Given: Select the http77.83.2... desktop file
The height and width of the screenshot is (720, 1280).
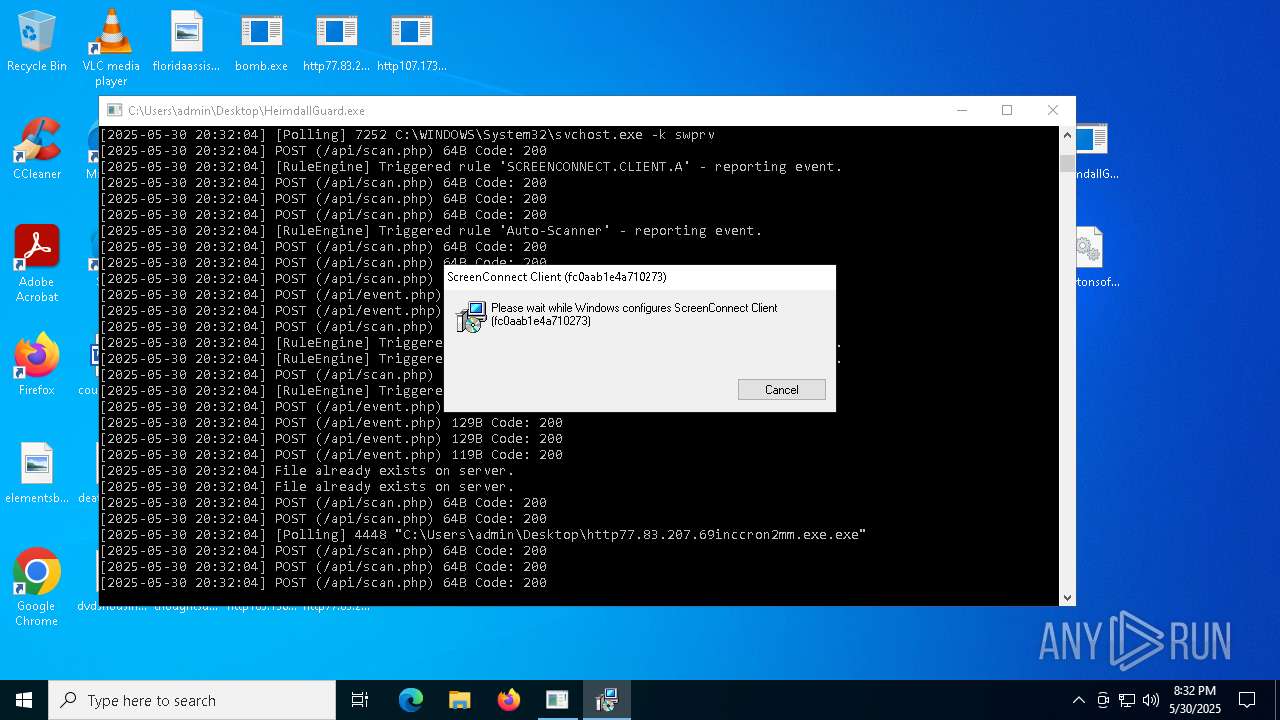Looking at the screenshot, I should pos(336,42).
